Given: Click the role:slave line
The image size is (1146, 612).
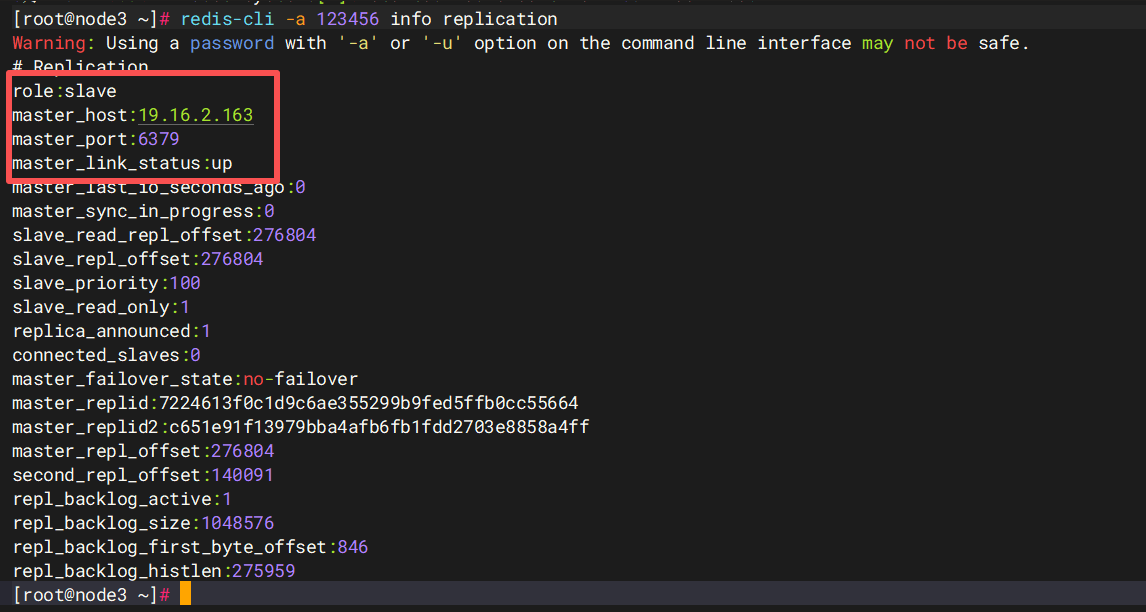Looking at the screenshot, I should [64, 91].
